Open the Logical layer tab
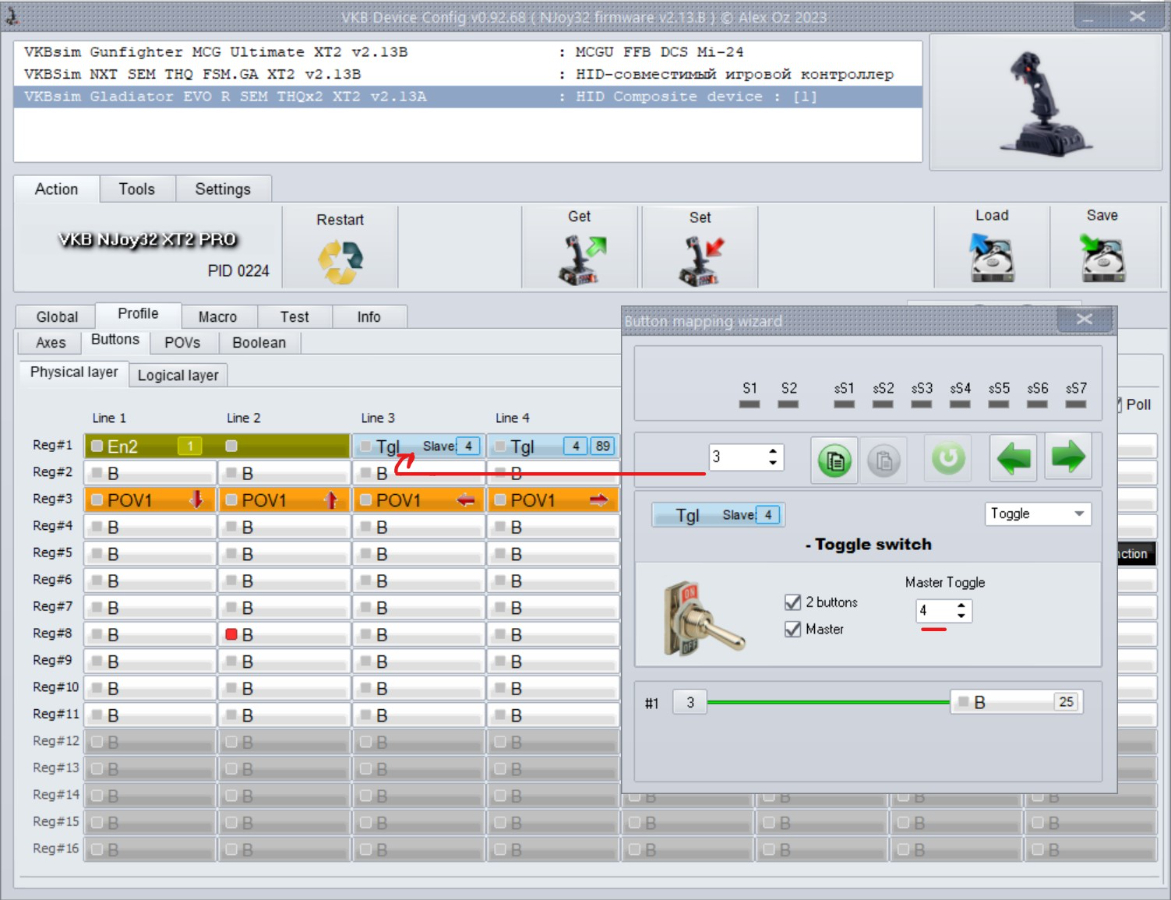The height and width of the screenshot is (900, 1171). tap(178, 375)
